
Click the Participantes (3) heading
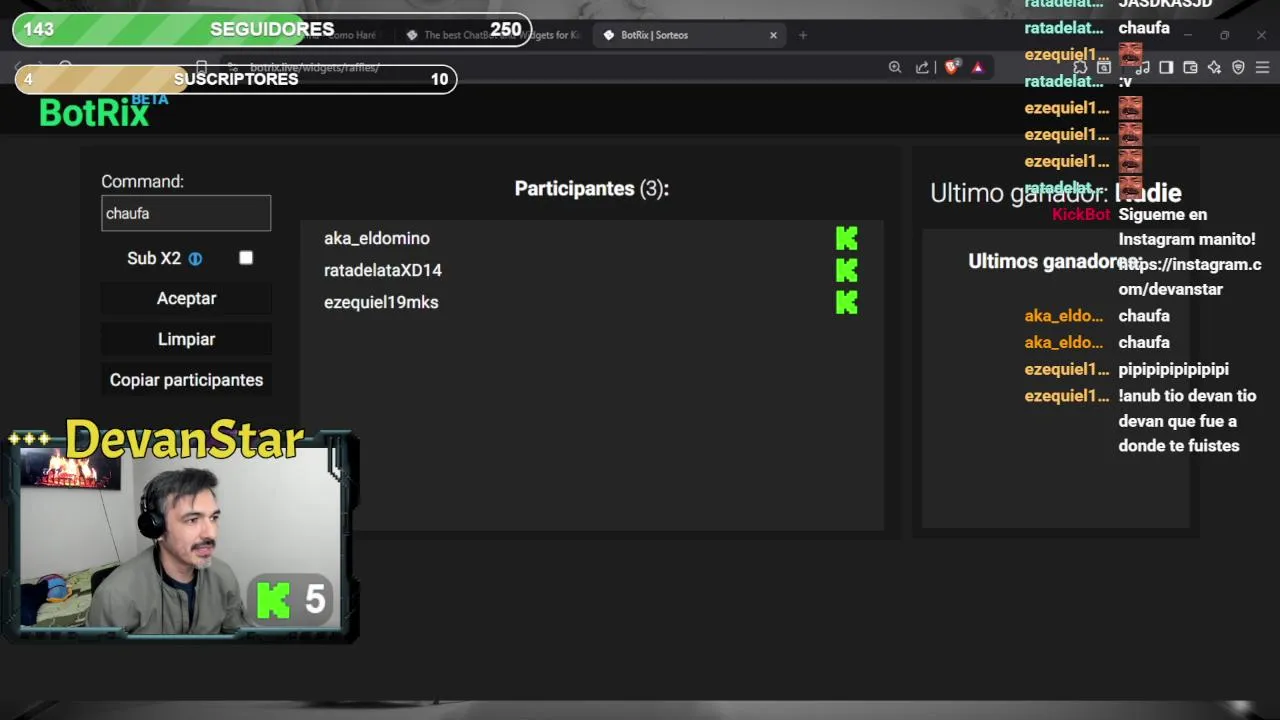[x=592, y=188]
